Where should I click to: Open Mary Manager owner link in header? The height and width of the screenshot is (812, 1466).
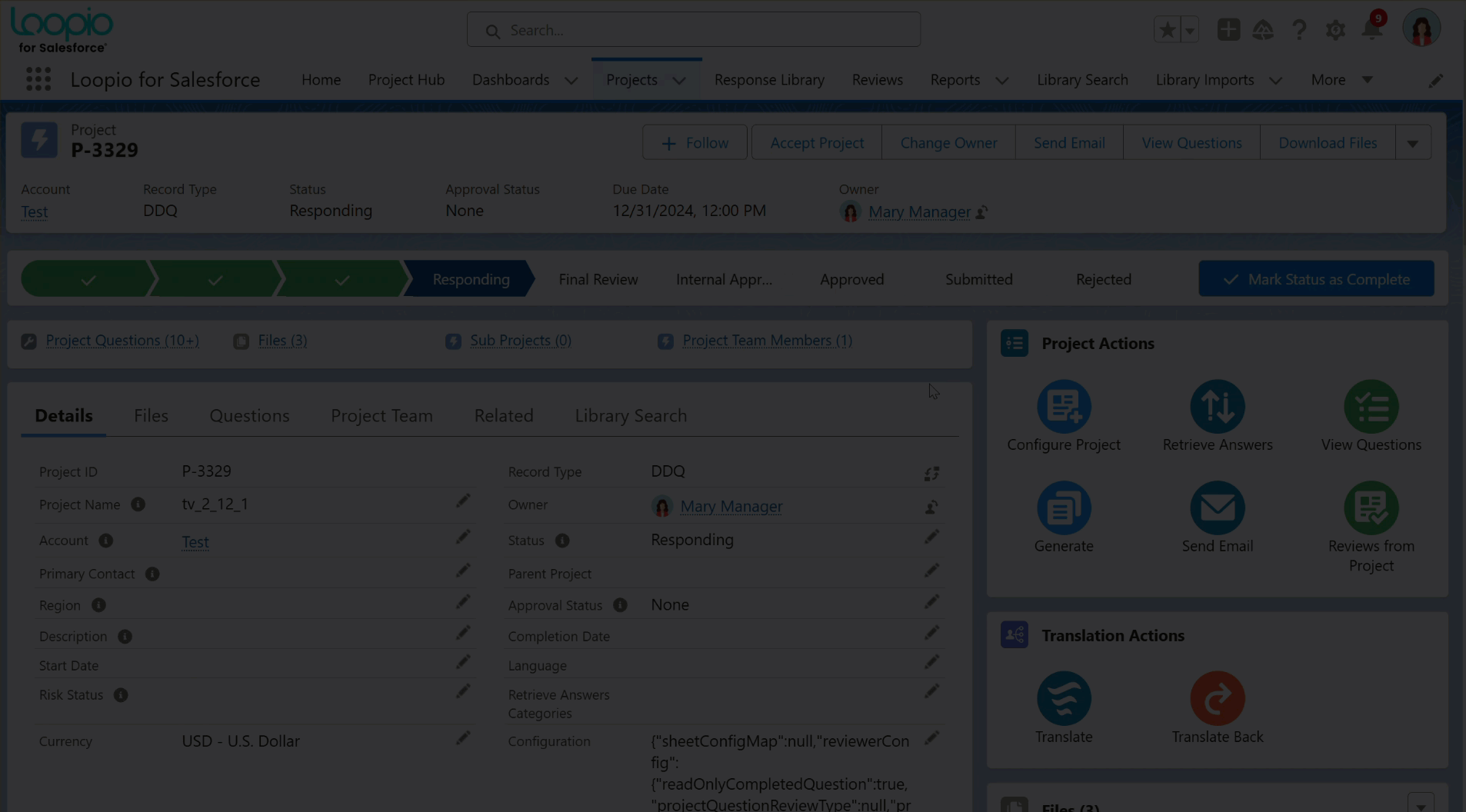pos(919,212)
